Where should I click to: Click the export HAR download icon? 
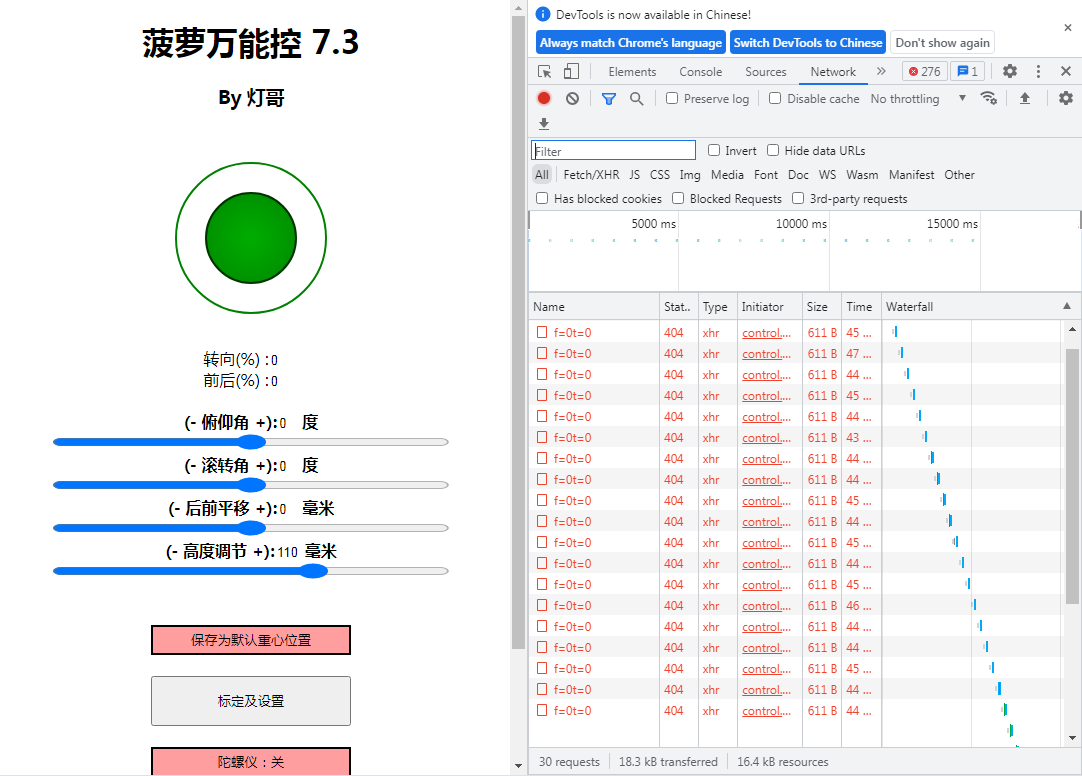tap(543, 123)
